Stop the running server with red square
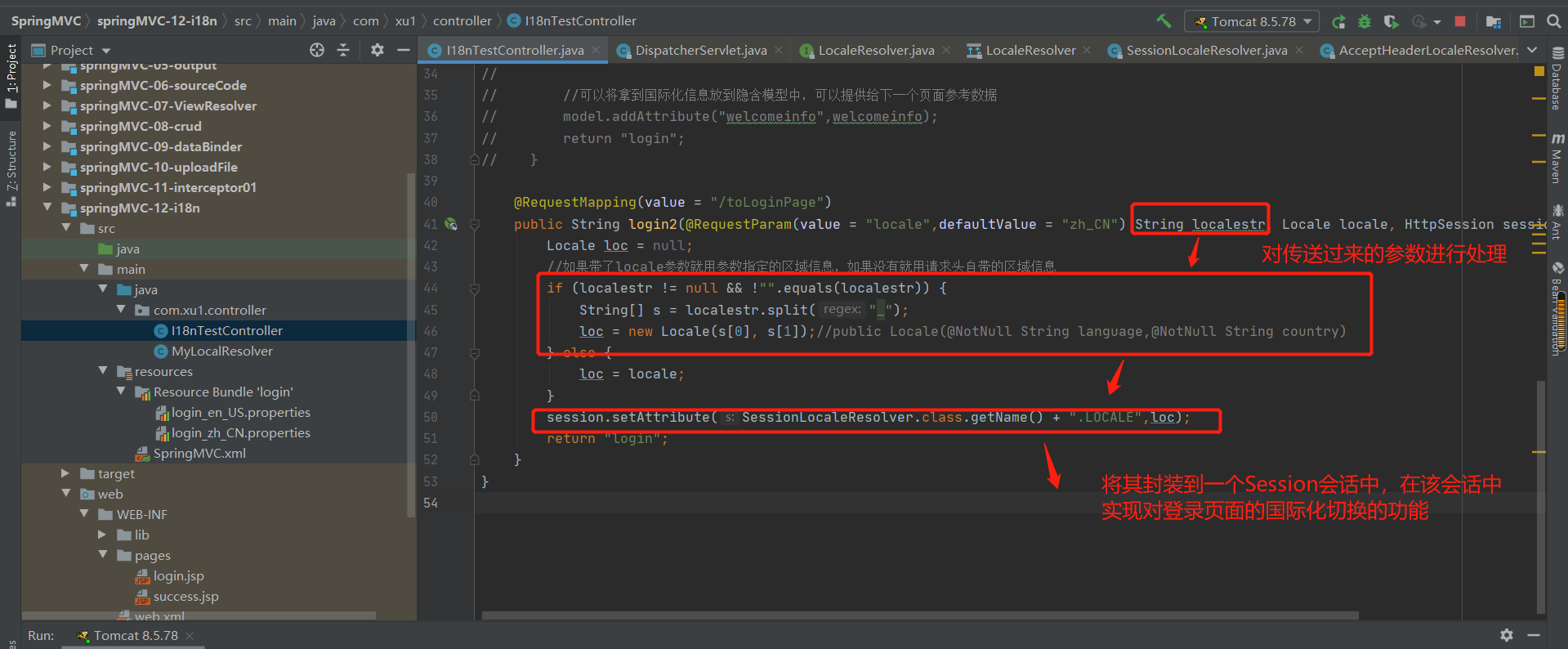The height and width of the screenshot is (649, 1568). pyautogui.click(x=1460, y=21)
